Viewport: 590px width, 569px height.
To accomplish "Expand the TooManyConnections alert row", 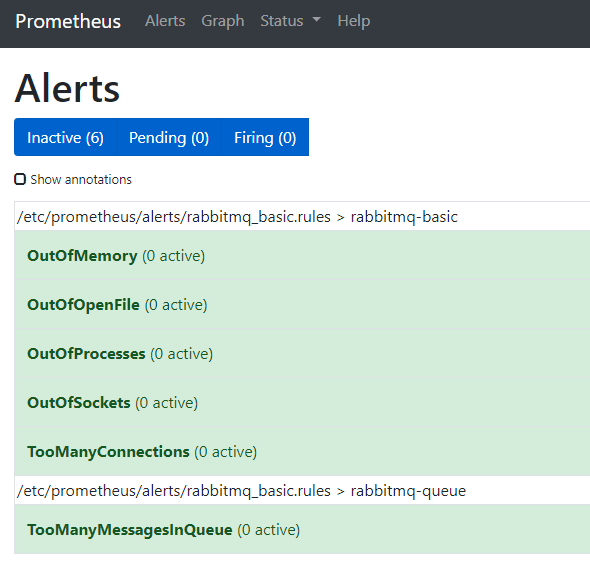I will click(x=302, y=451).
